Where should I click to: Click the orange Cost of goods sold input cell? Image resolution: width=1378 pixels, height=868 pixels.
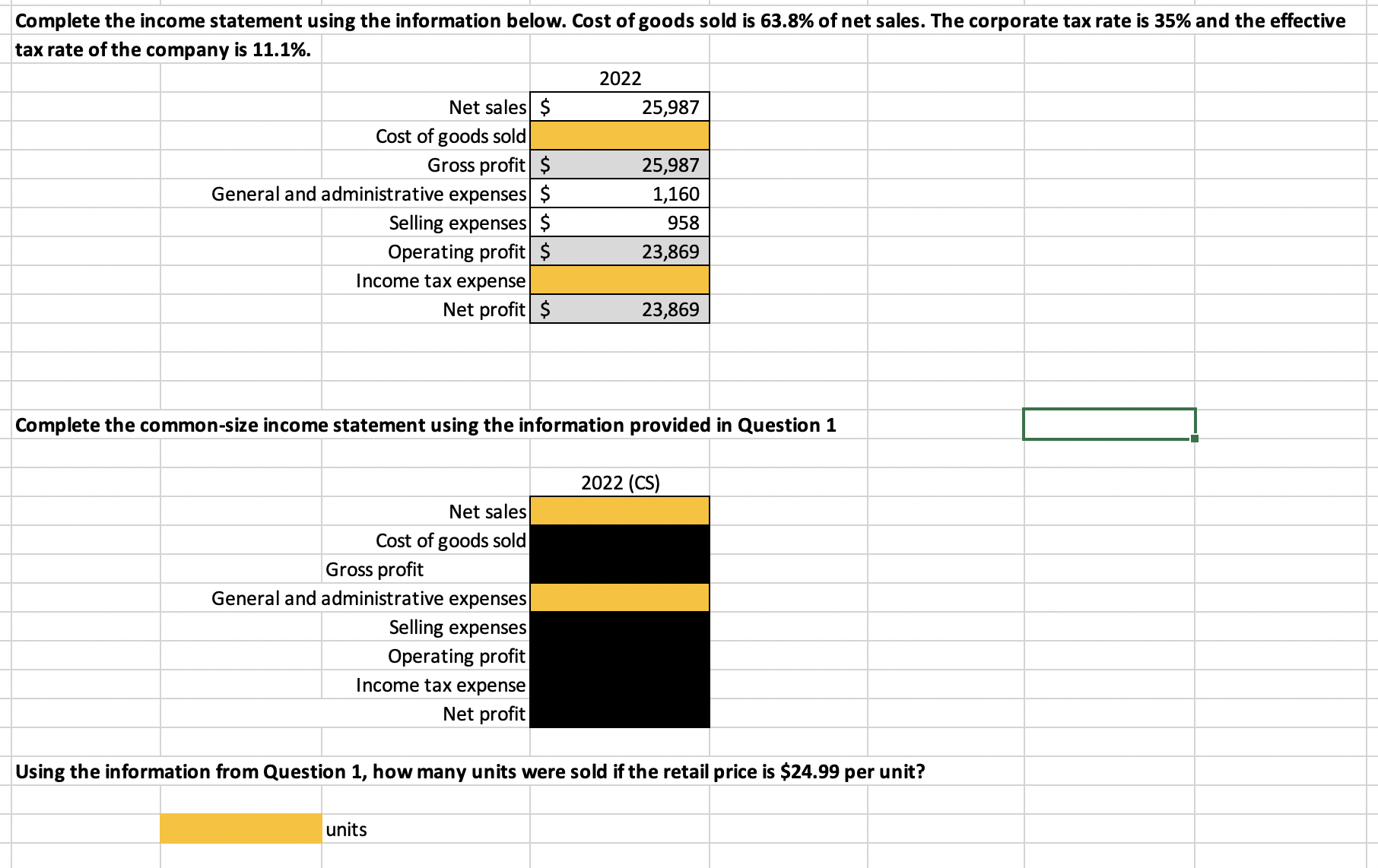(620, 136)
